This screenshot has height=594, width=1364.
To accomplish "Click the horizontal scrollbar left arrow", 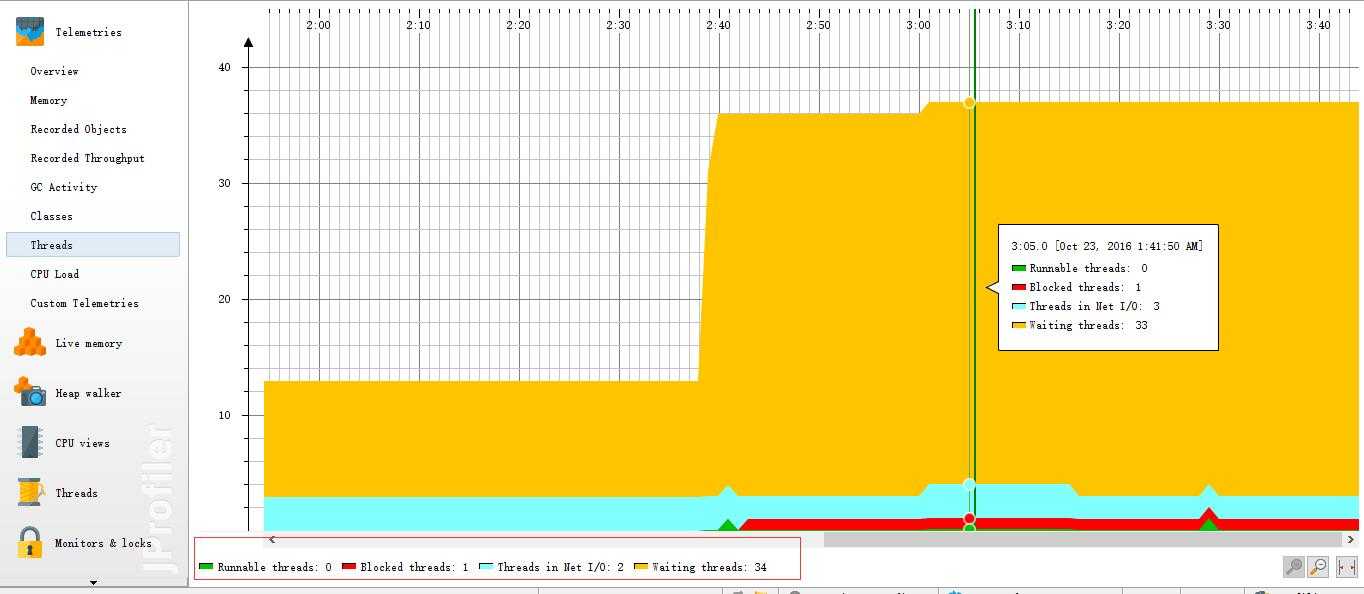I will coord(272,540).
